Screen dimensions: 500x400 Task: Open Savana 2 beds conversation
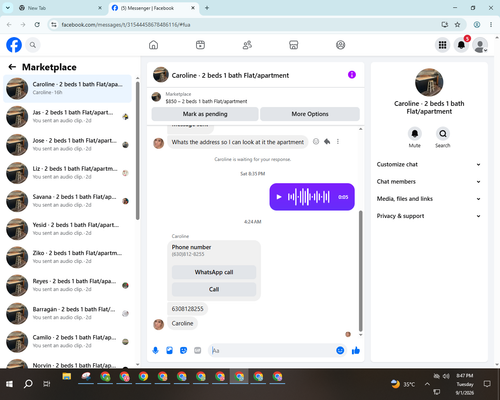(x=67, y=201)
